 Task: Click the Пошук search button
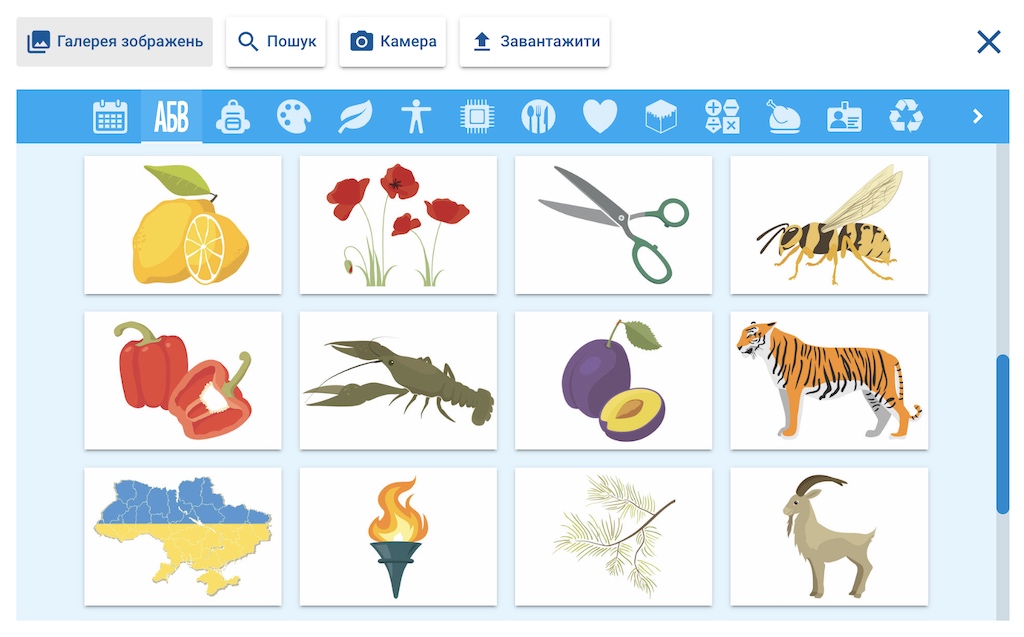pos(276,42)
